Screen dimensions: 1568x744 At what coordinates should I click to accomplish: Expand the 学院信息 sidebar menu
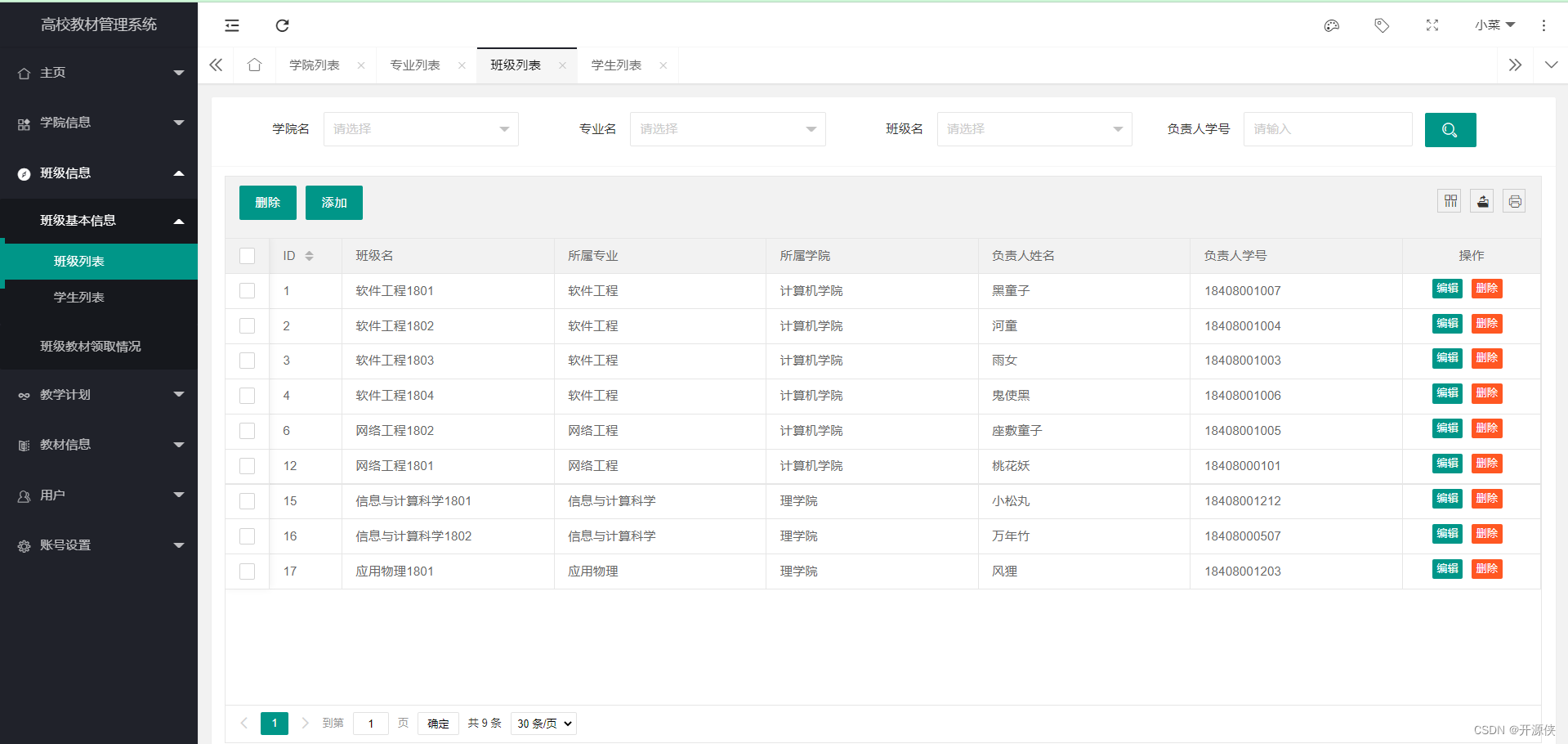click(99, 123)
